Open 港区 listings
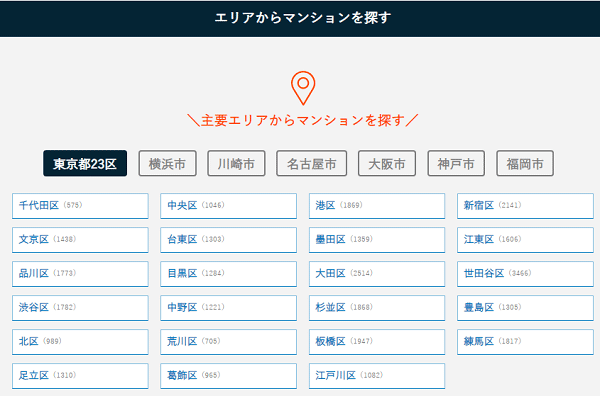 click(x=377, y=206)
